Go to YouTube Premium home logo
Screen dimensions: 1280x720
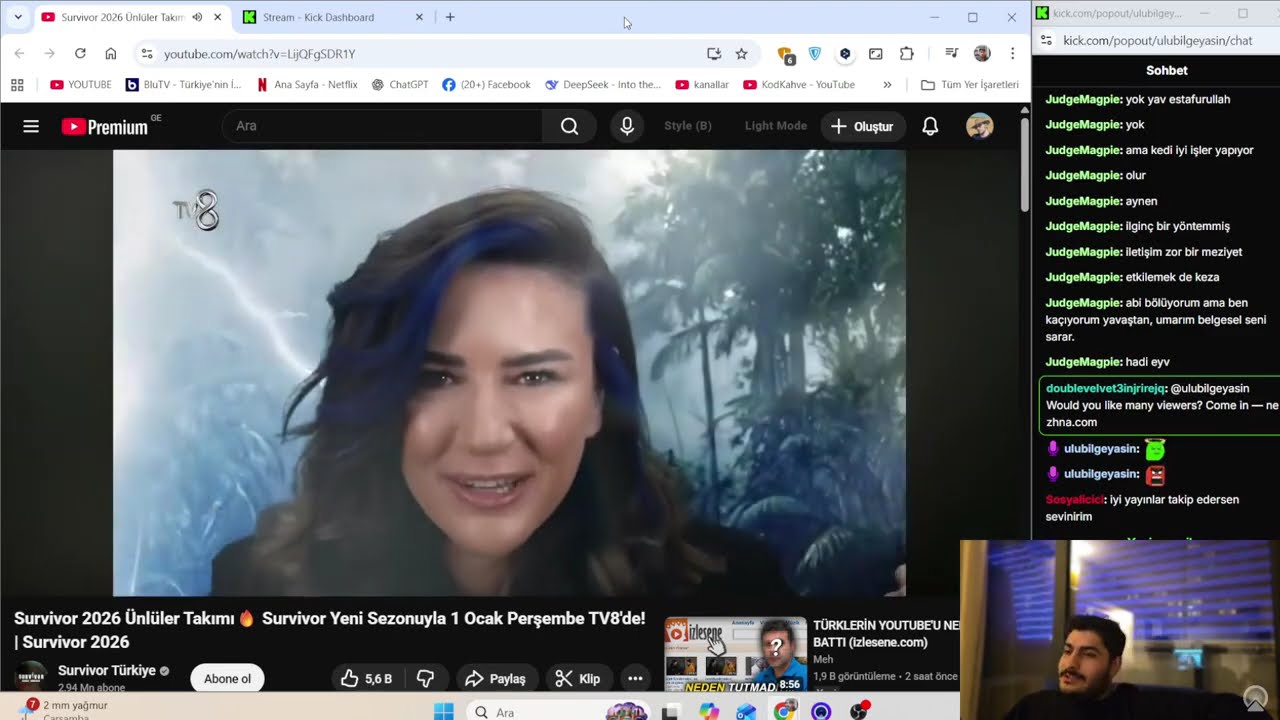[105, 127]
